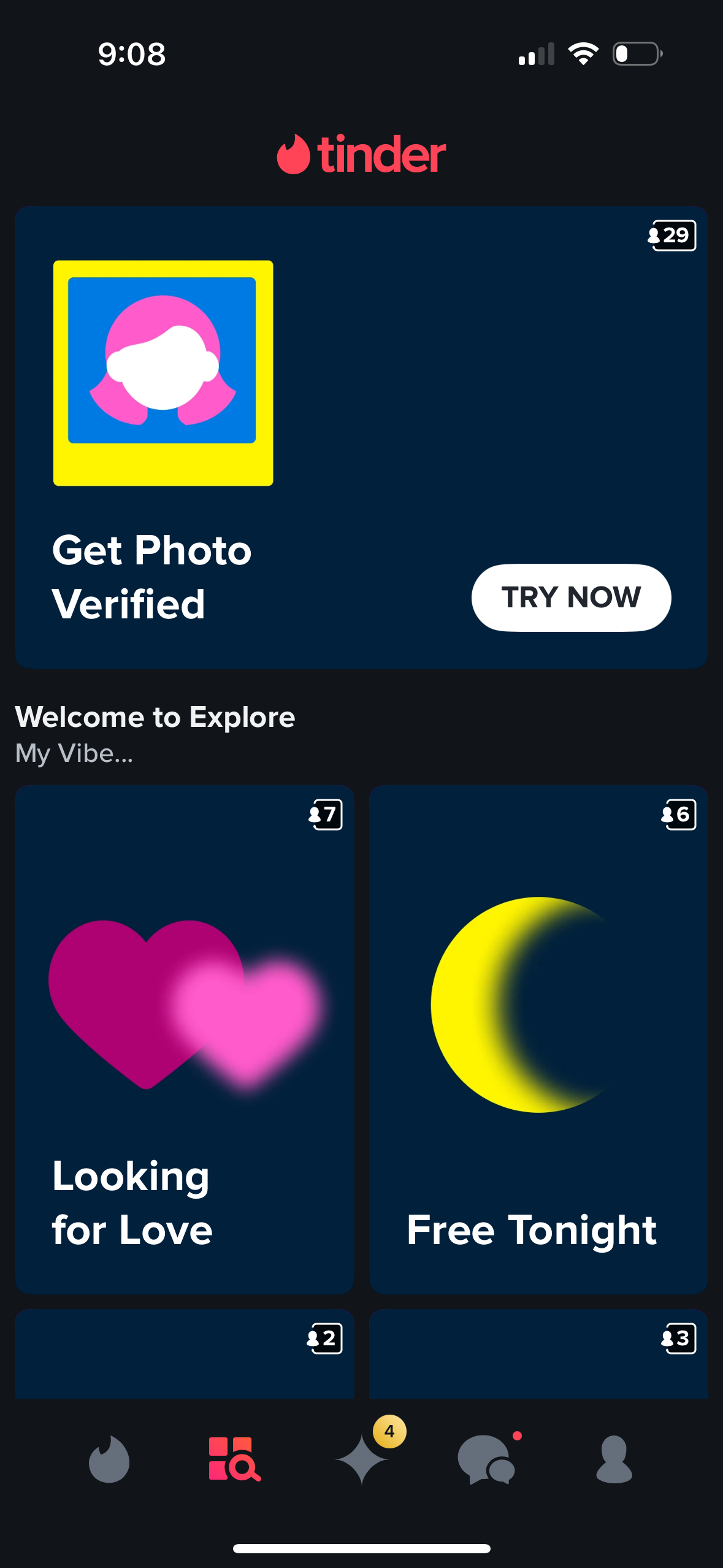723x1568 pixels.
Task: Go to the profile tab
Action: point(614,1459)
